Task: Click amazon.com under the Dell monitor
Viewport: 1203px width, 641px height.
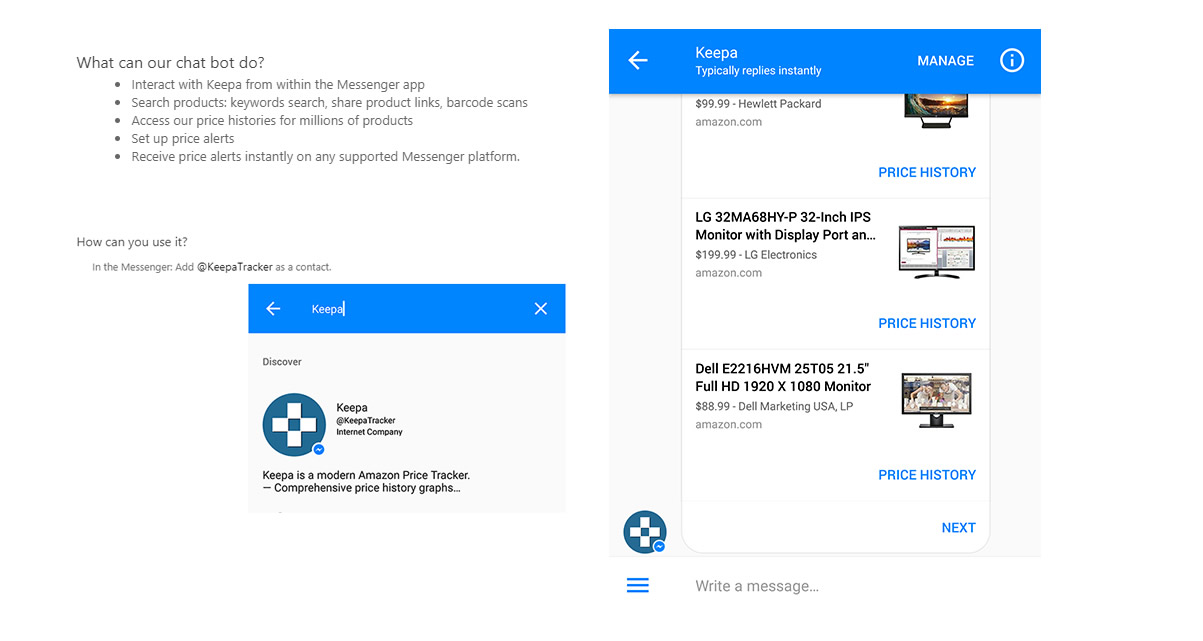Action: pos(728,425)
